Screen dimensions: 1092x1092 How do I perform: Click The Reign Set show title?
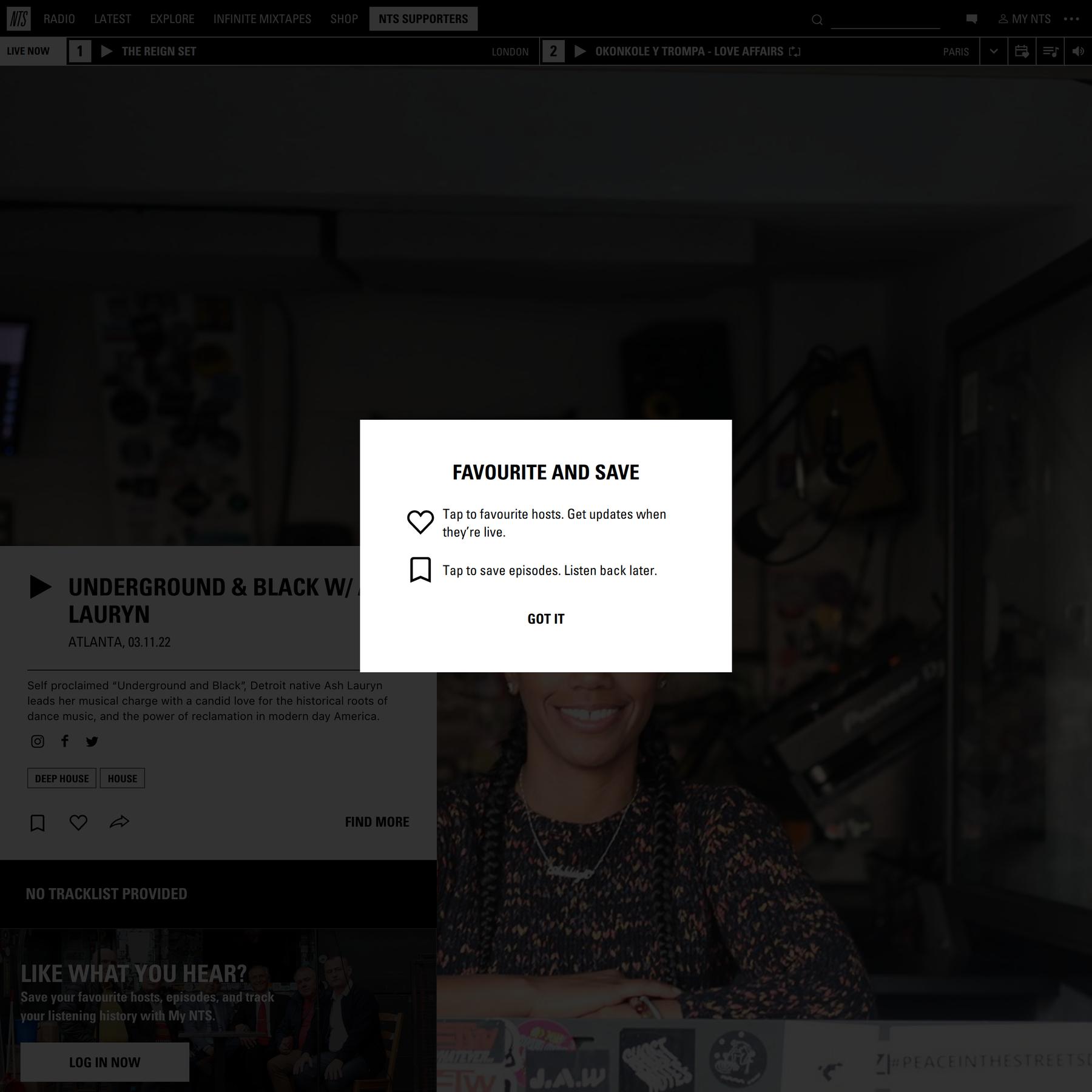pos(159,52)
